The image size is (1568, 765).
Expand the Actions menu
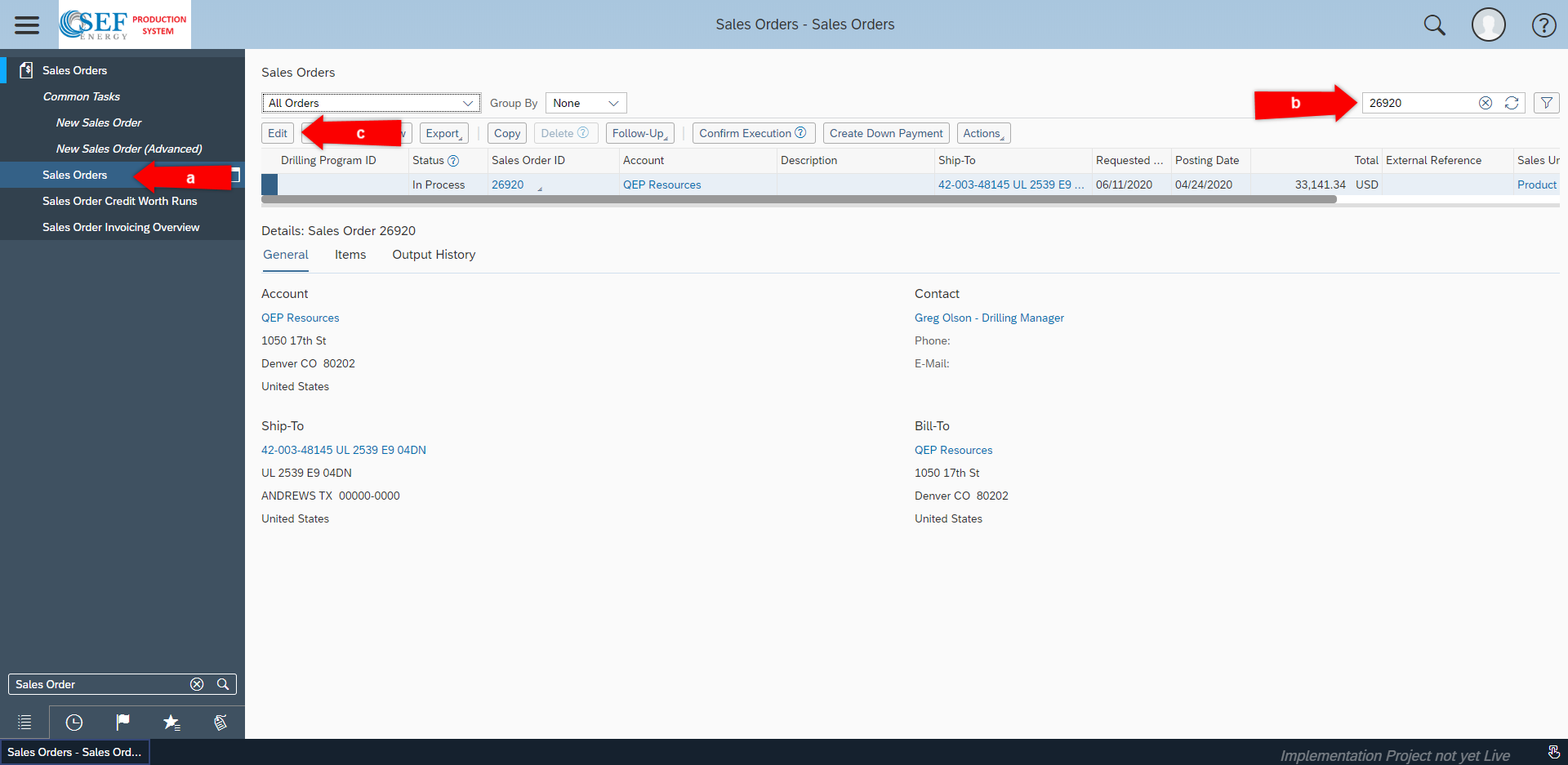tap(984, 133)
